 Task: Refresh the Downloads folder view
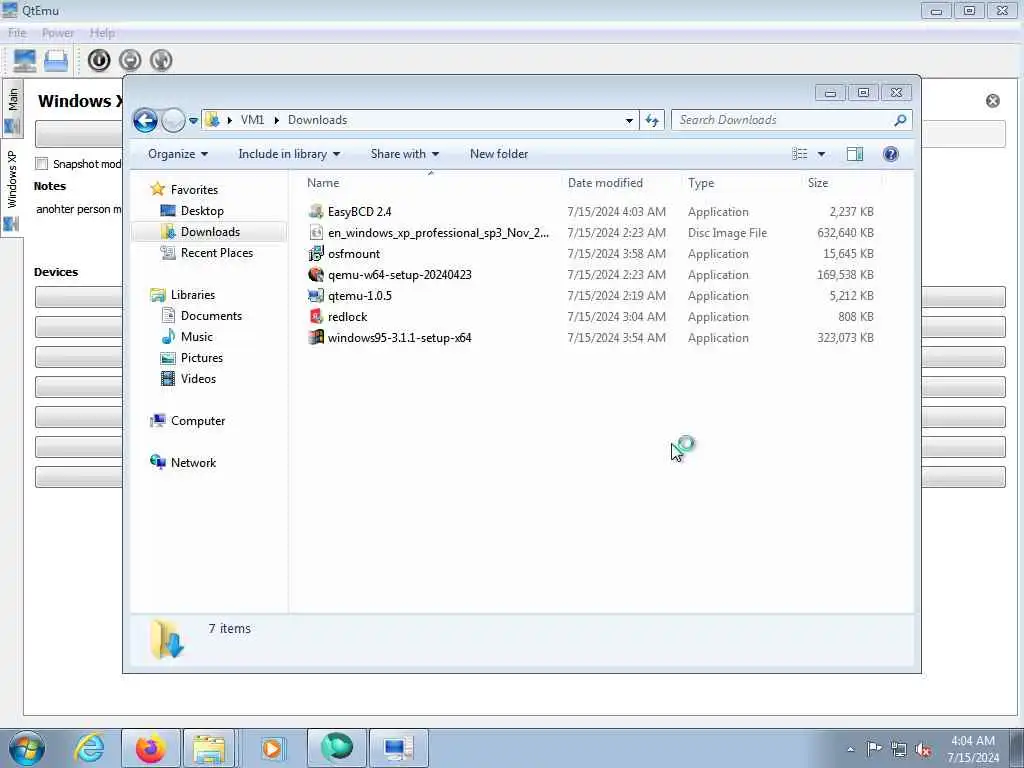pyautogui.click(x=652, y=120)
